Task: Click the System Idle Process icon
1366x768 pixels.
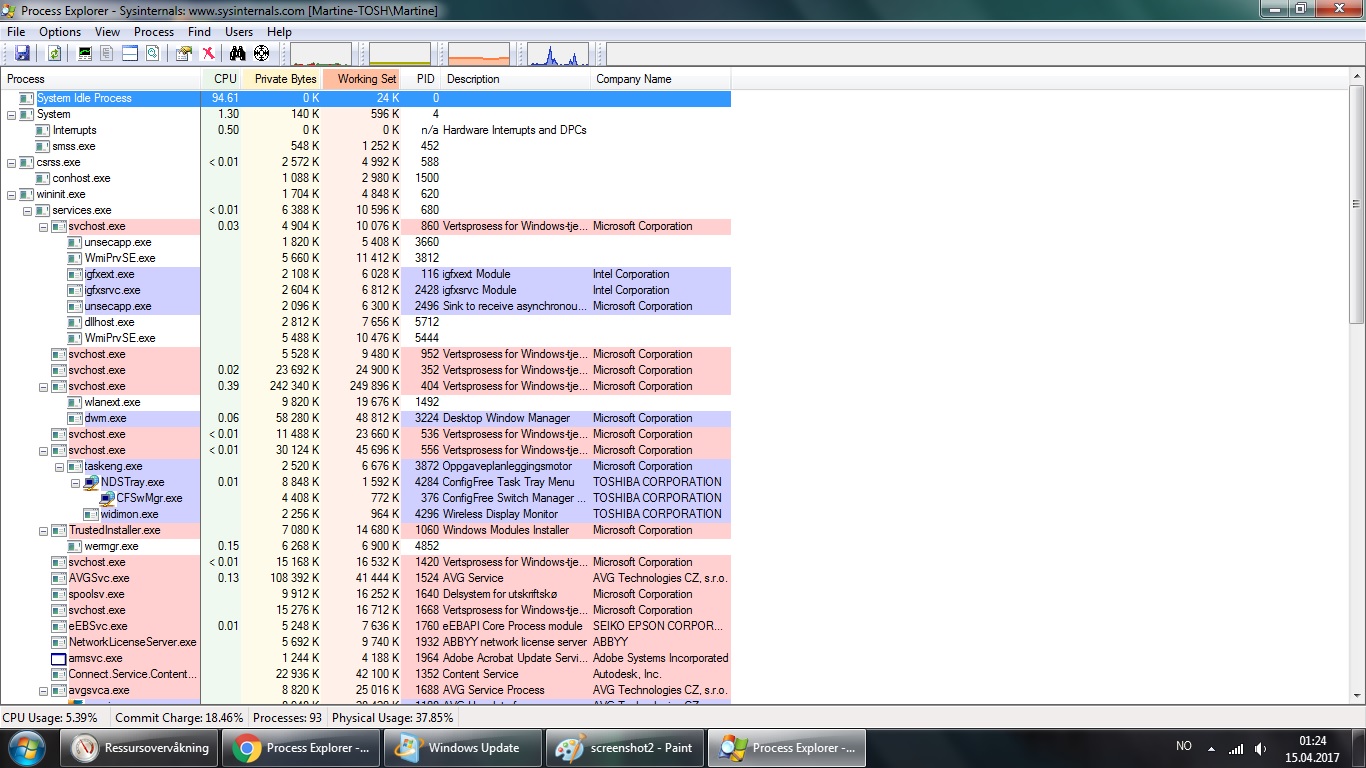Action: pos(27,98)
